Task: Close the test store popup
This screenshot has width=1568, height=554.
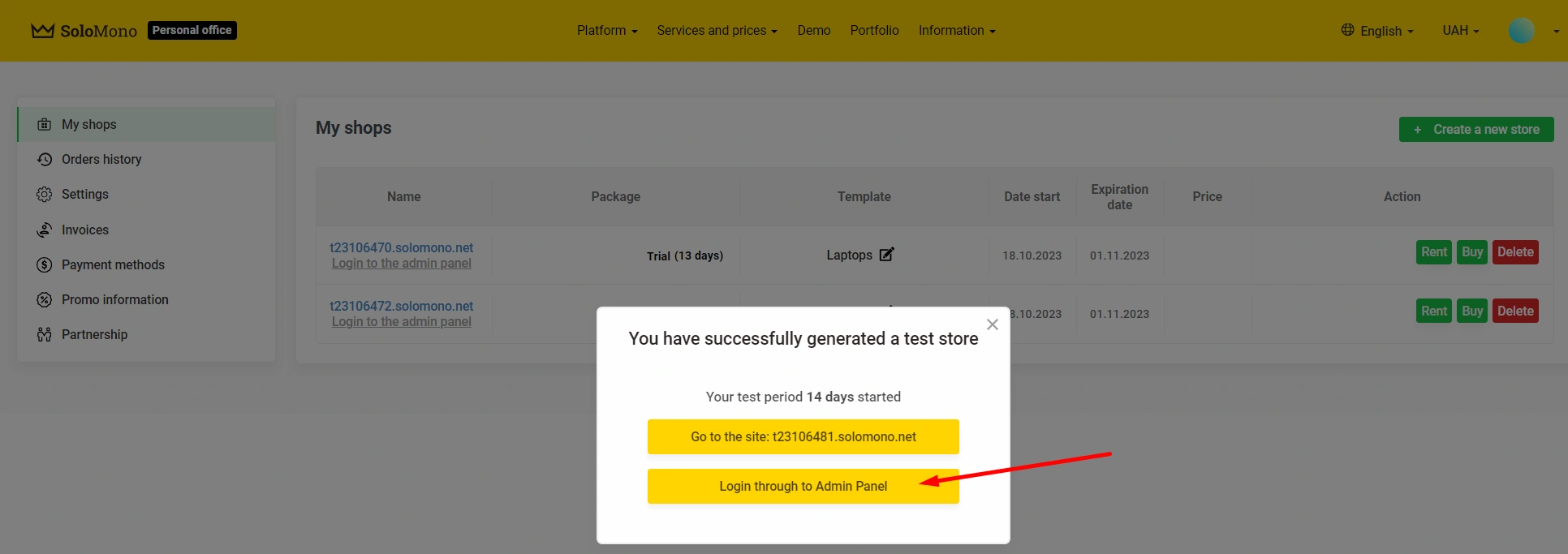Action: (992, 324)
